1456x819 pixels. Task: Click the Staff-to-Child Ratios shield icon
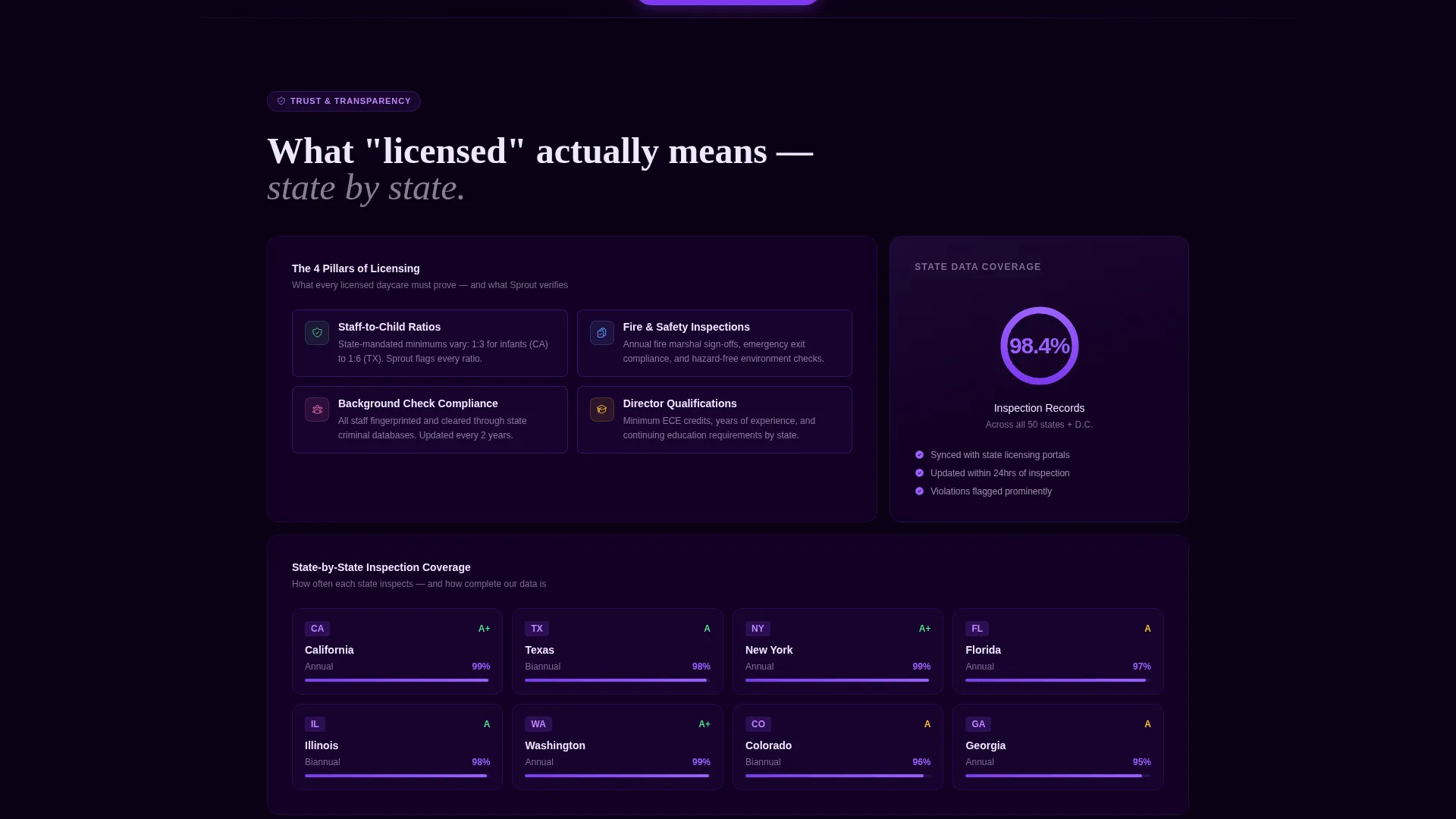coord(317,333)
